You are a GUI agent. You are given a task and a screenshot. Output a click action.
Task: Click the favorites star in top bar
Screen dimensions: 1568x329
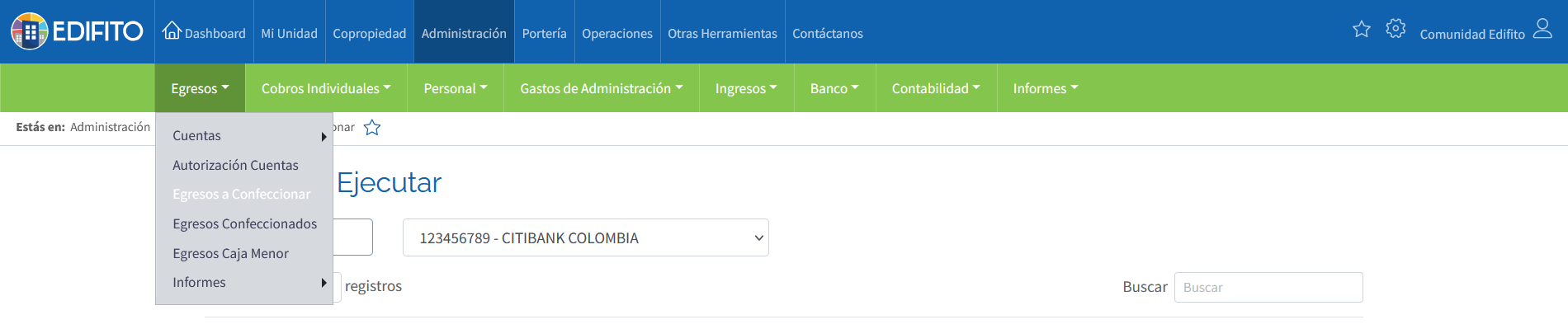pos(1362,30)
